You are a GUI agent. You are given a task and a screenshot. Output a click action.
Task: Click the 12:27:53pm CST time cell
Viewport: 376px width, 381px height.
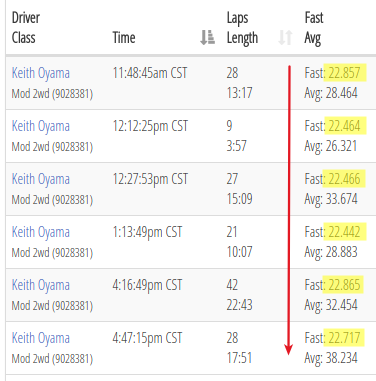150,179
